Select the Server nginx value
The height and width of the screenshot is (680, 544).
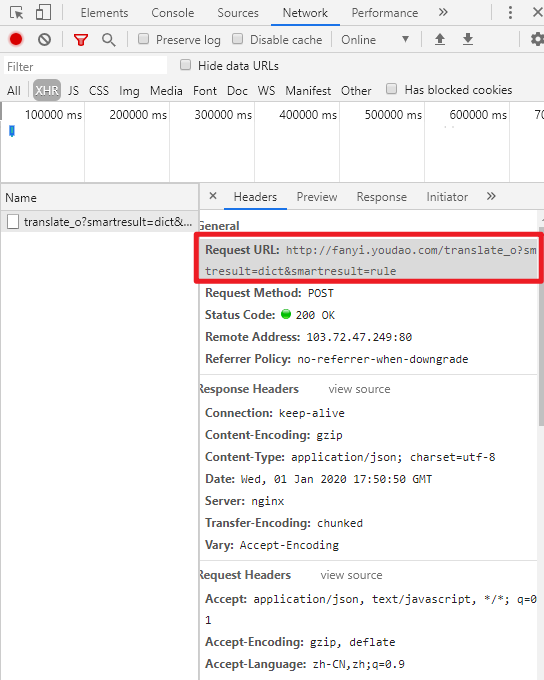point(268,501)
